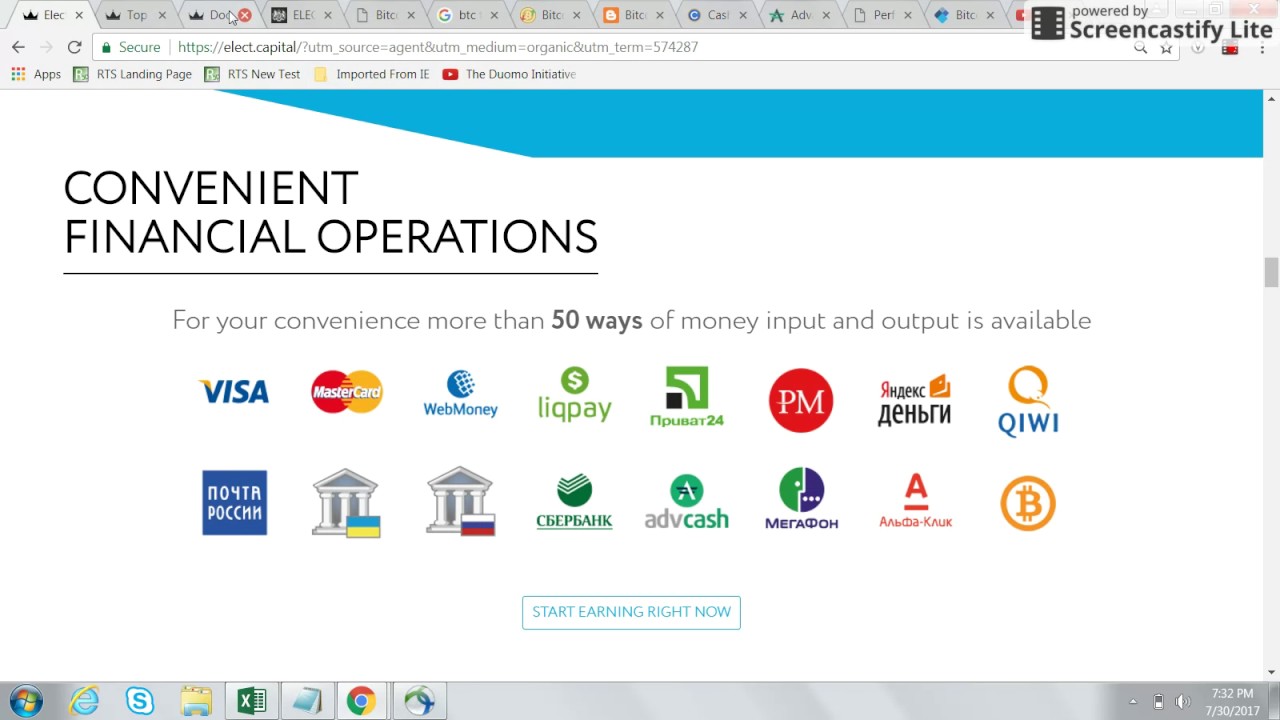Click scrollbar down arrow at bottom
The width and height of the screenshot is (1280, 720).
pyautogui.click(x=1271, y=672)
